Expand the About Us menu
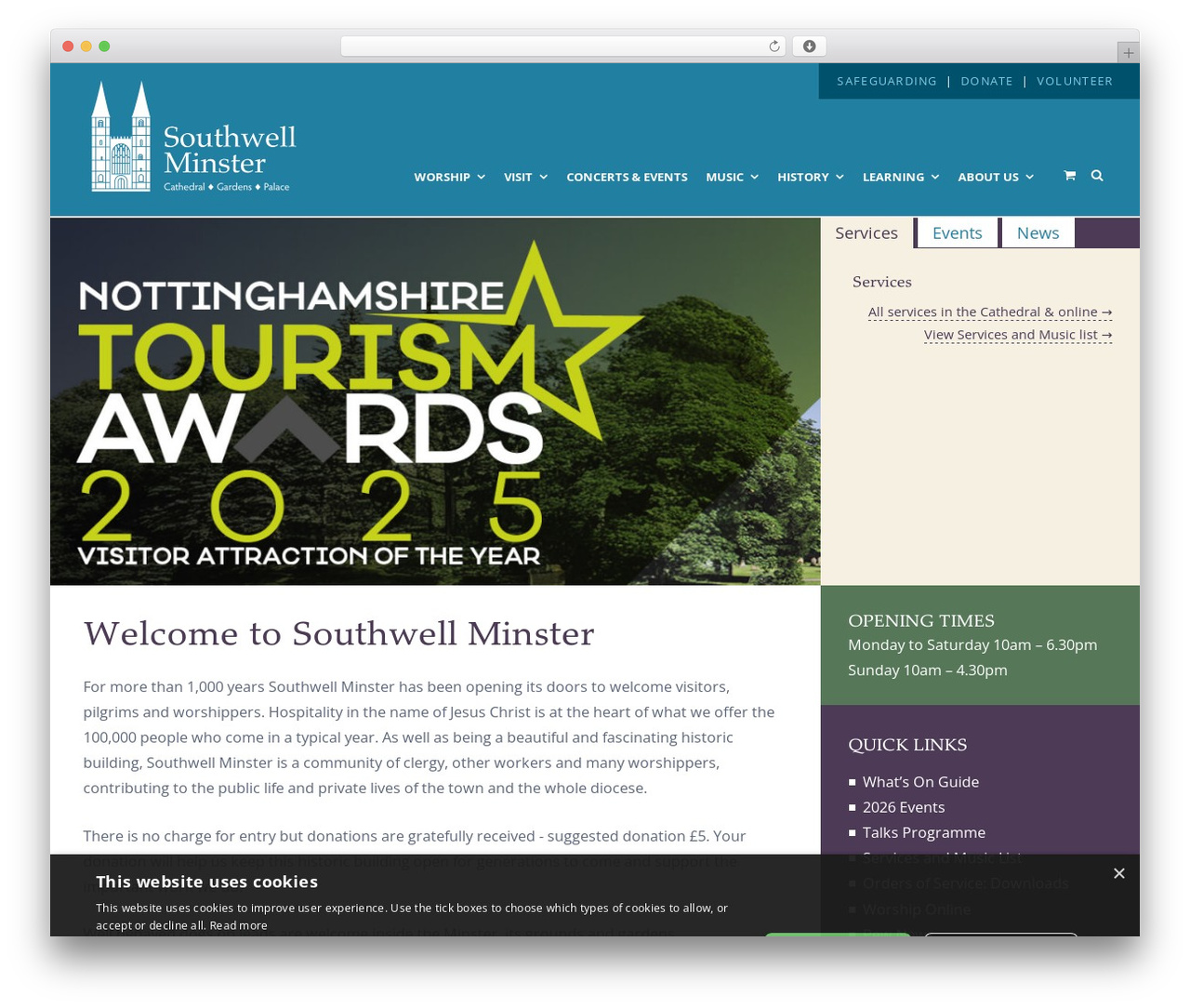This screenshot has width=1190, height=1008. coord(996,177)
